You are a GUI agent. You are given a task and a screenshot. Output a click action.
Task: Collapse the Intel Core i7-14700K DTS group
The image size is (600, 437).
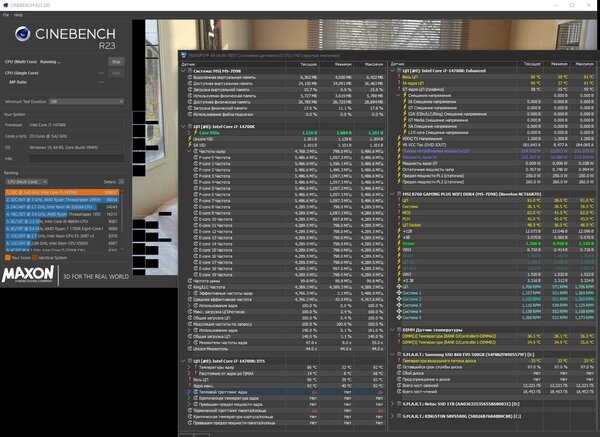[x=184, y=361]
